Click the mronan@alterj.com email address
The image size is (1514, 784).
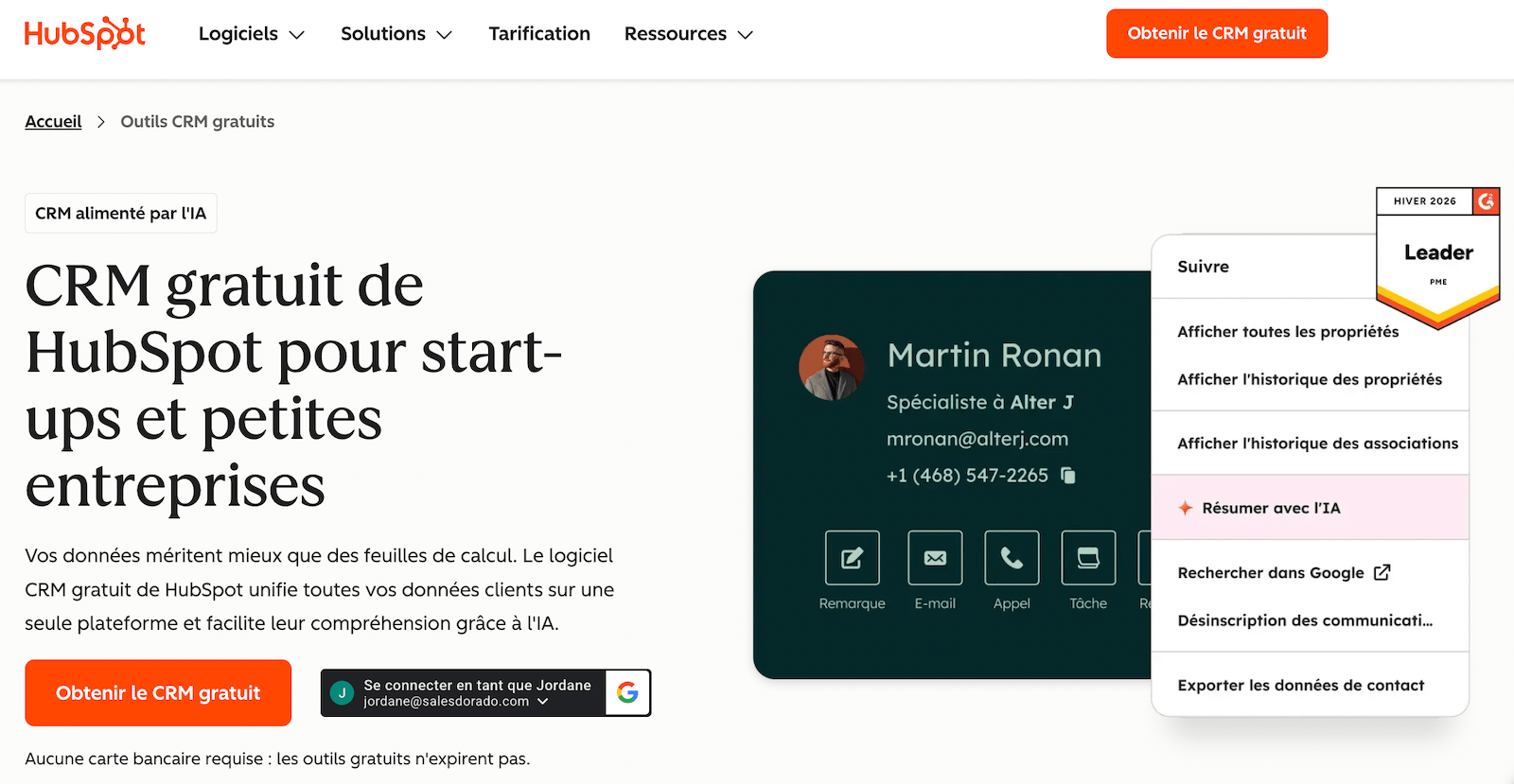pos(977,439)
